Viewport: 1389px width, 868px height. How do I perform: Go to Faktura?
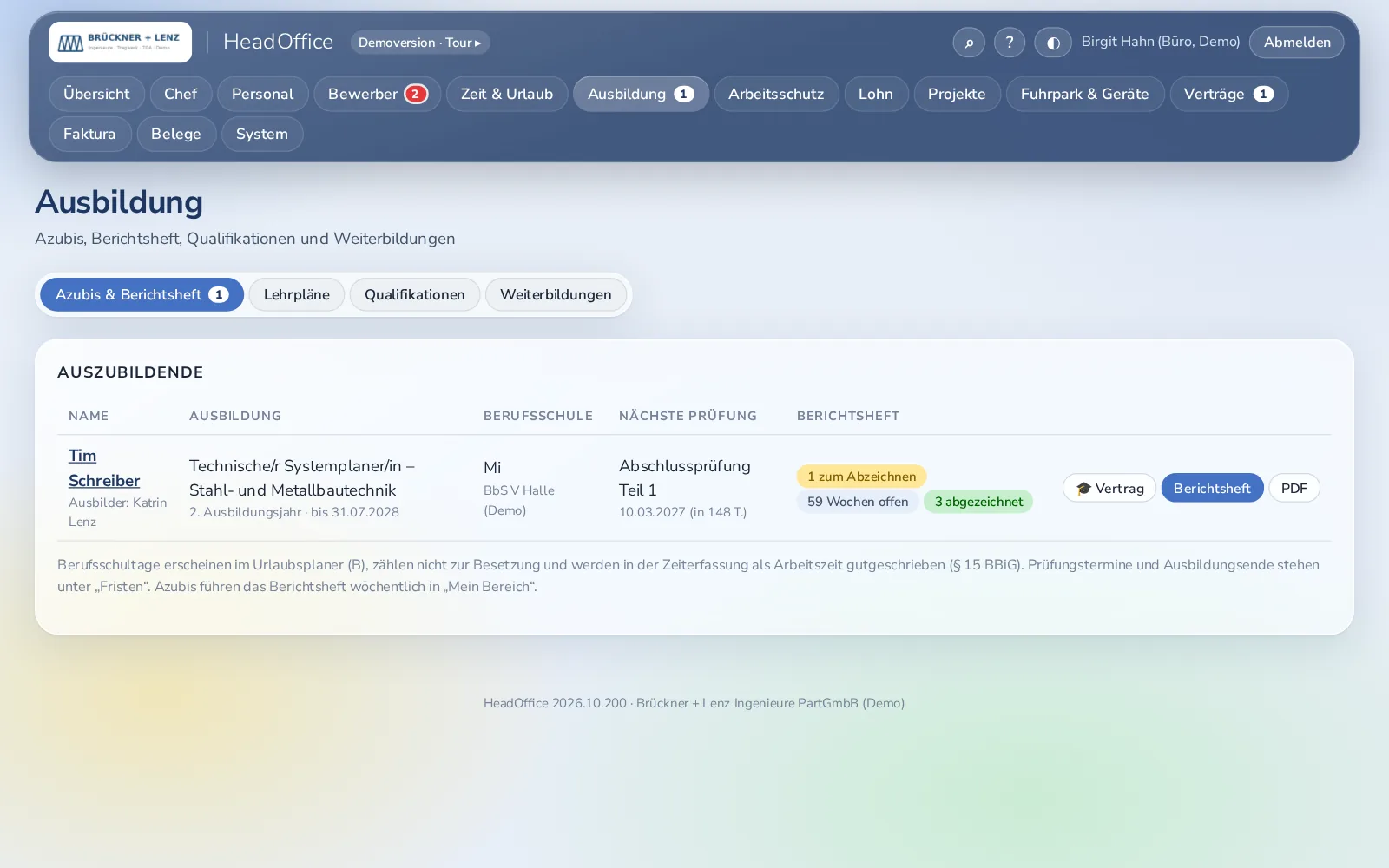(89, 134)
